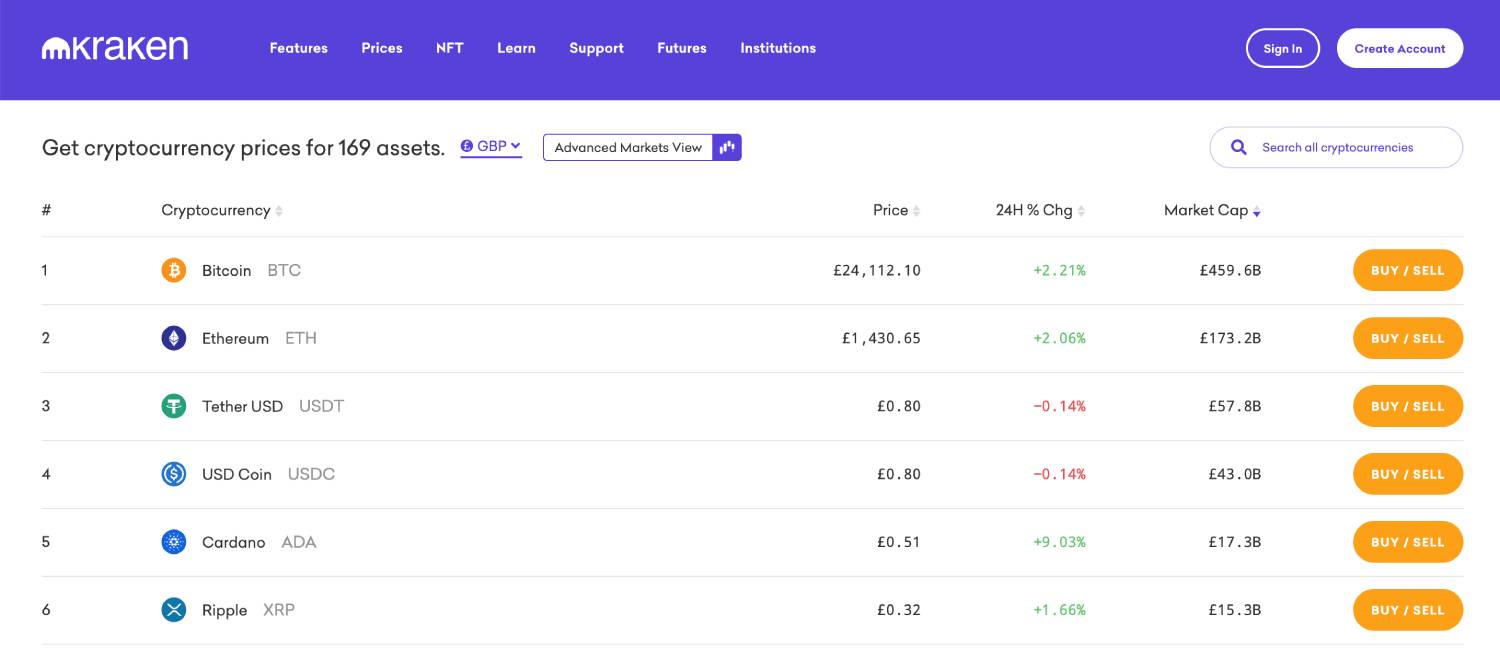The height and width of the screenshot is (649, 1500).
Task: Focus the Search all cryptocurrencies field
Action: coord(1336,147)
